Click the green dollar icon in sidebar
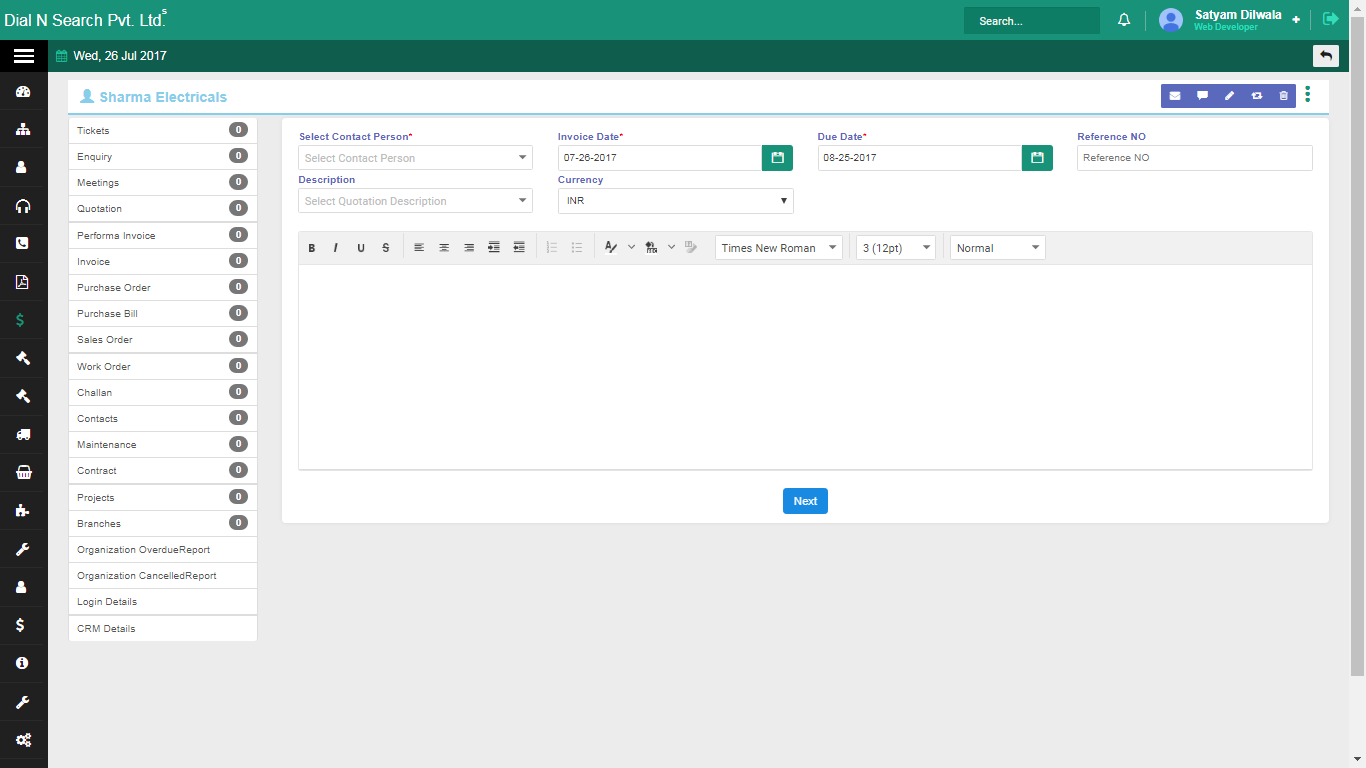This screenshot has width=1366, height=768. pyautogui.click(x=21, y=320)
